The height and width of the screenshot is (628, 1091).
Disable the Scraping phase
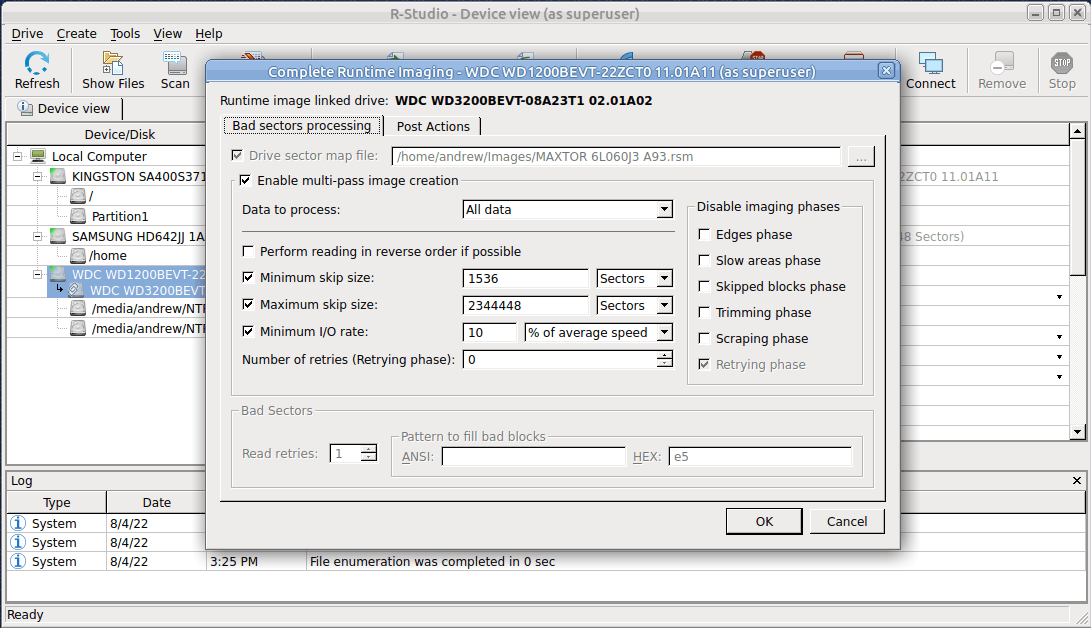(x=704, y=338)
